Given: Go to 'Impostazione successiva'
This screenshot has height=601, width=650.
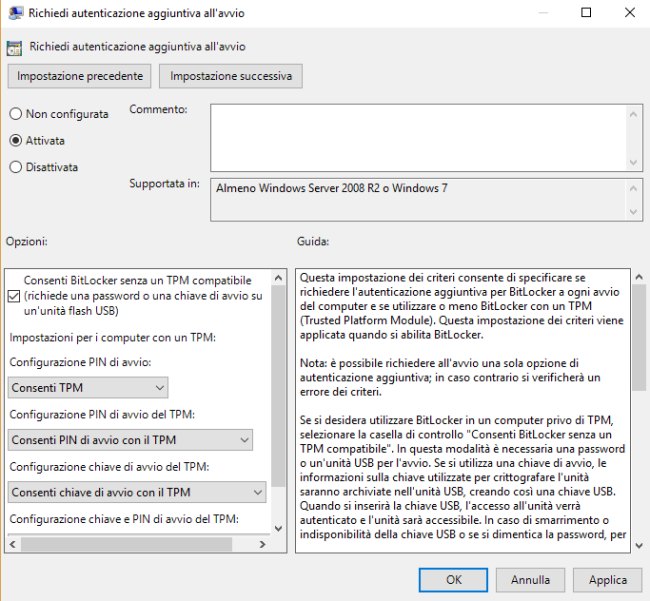Looking at the screenshot, I should (x=231, y=76).
